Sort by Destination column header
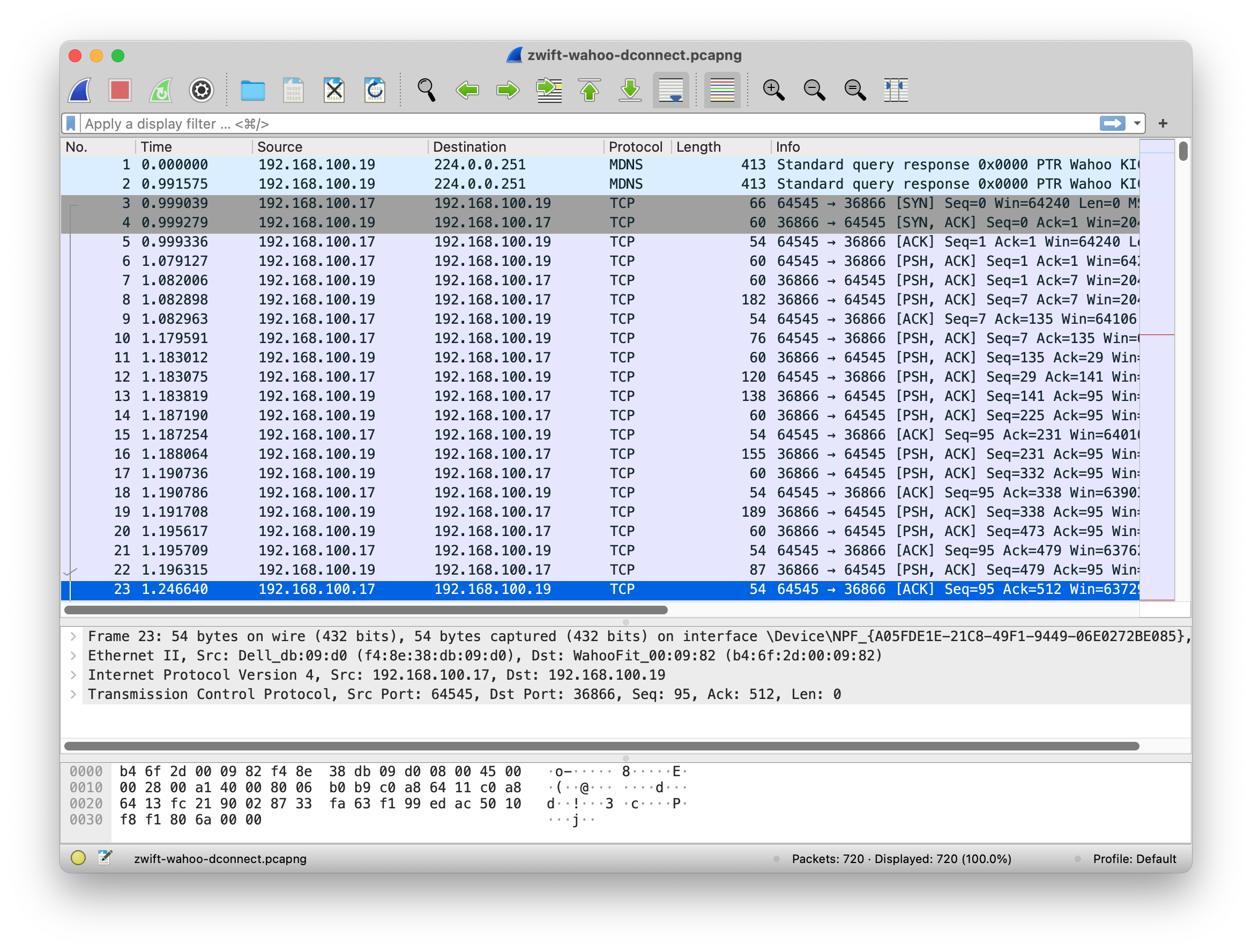The height and width of the screenshot is (952, 1252). click(x=516, y=147)
